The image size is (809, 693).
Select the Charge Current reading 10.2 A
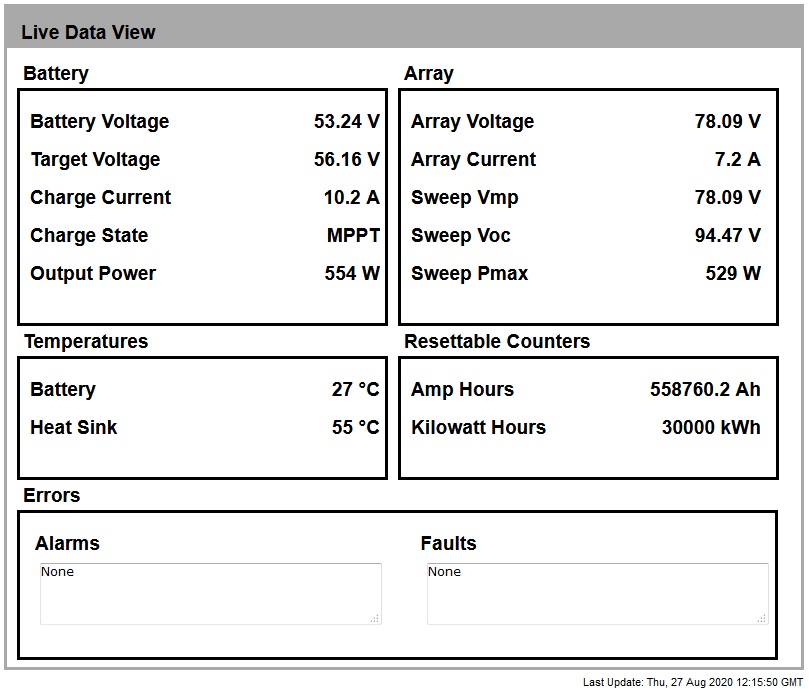351,198
